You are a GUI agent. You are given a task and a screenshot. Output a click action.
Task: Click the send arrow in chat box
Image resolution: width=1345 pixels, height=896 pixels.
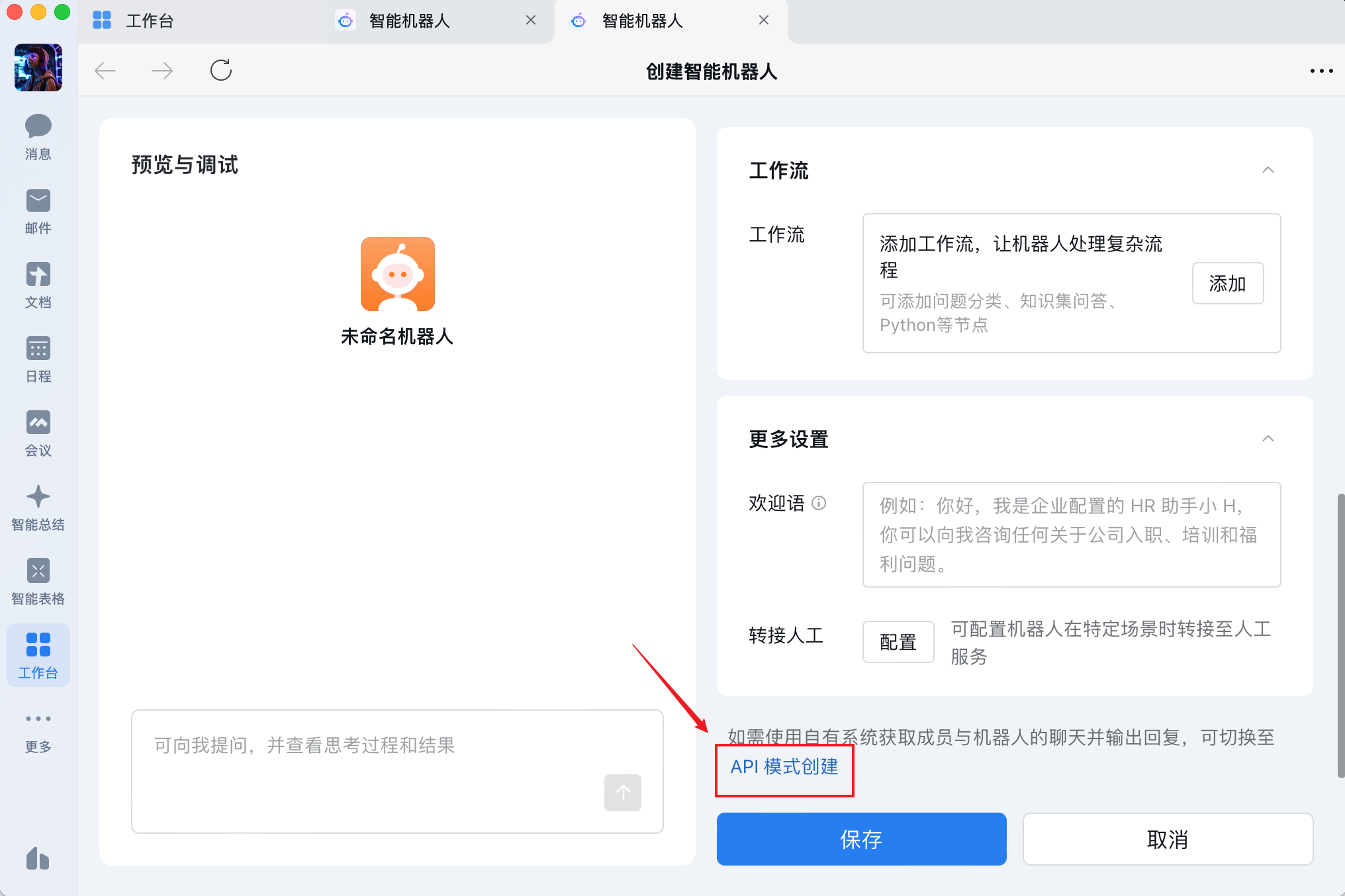coord(622,792)
